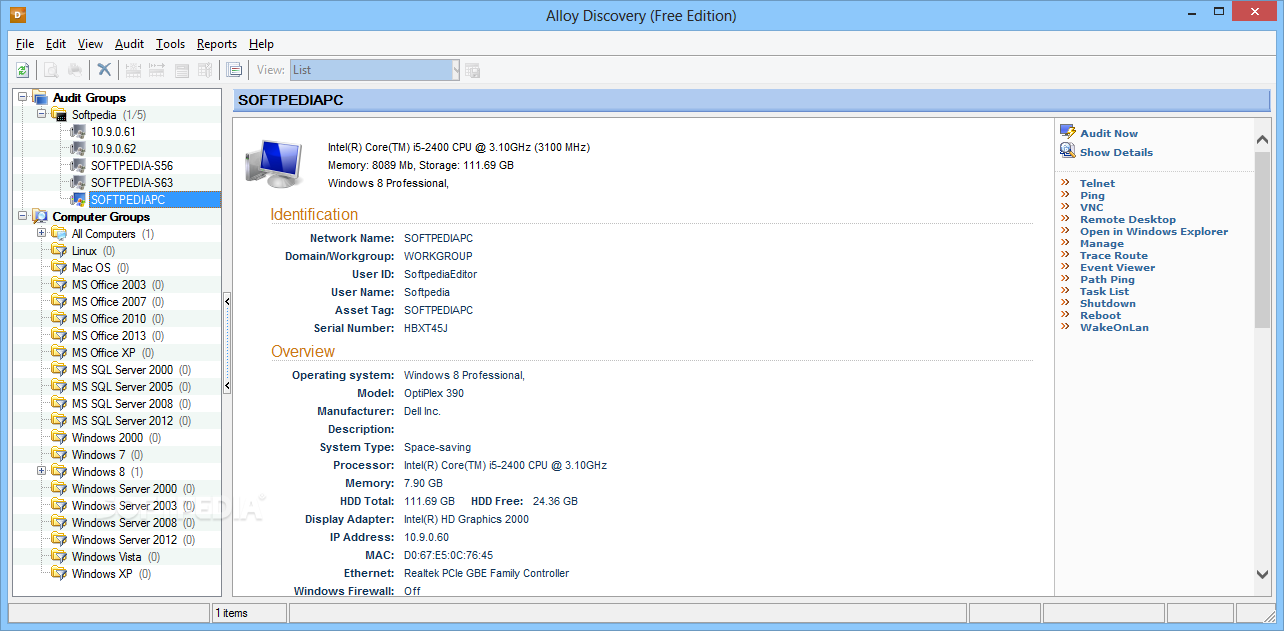The image size is (1284, 631).
Task: Collapse the Audit Groups tree node
Action: click(x=23, y=98)
